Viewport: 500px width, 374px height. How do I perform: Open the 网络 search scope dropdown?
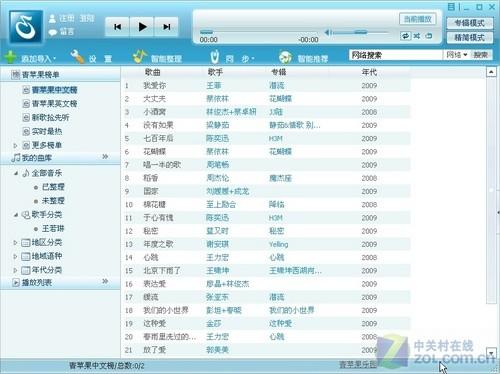coord(457,55)
